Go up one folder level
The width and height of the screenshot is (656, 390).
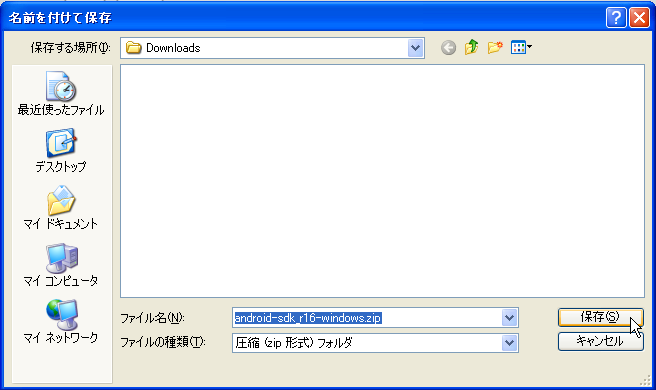(472, 47)
